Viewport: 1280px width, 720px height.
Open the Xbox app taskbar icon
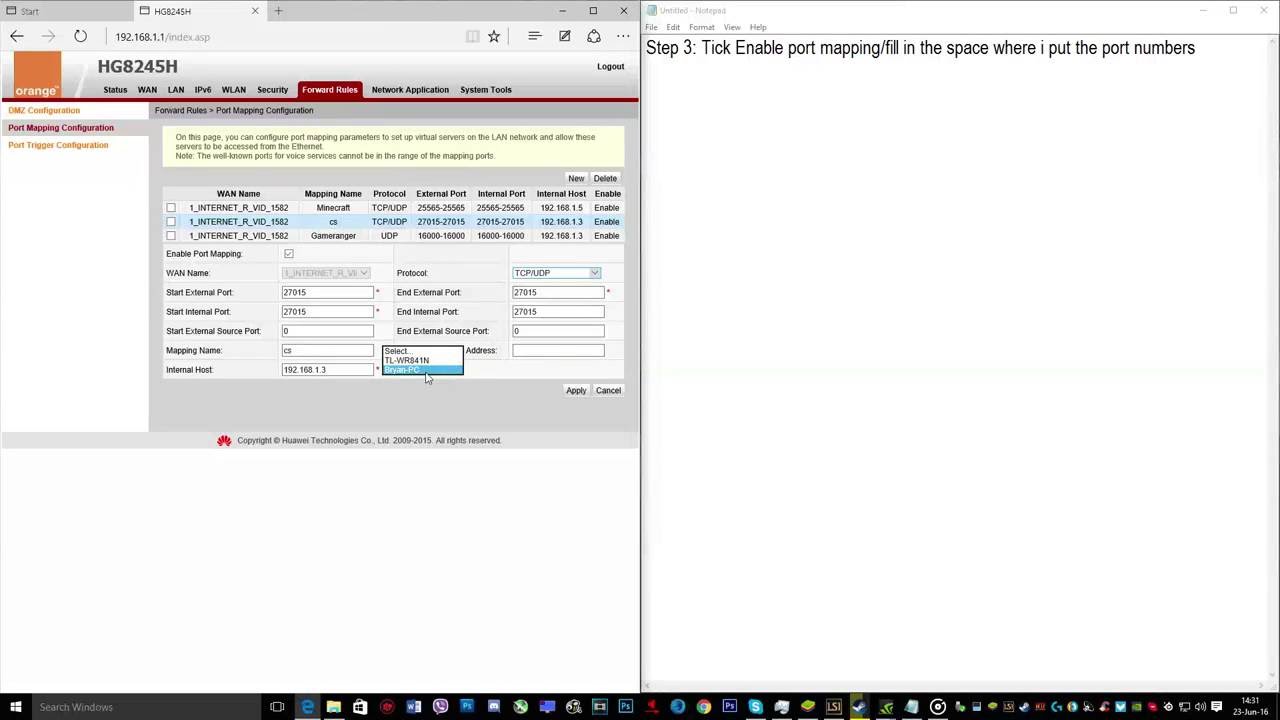pyautogui.click(x=520, y=707)
